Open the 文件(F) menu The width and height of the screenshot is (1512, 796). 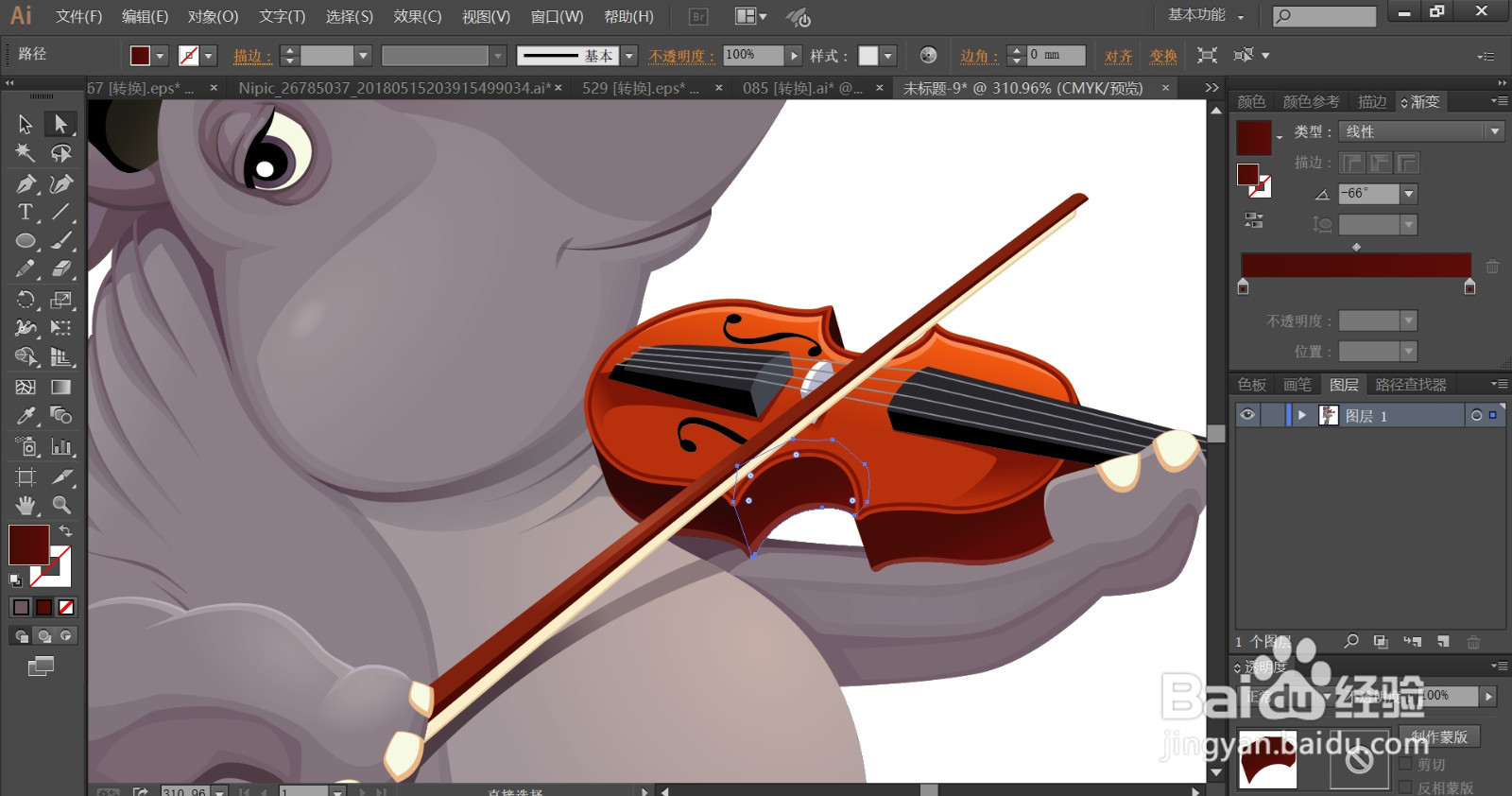(x=79, y=16)
